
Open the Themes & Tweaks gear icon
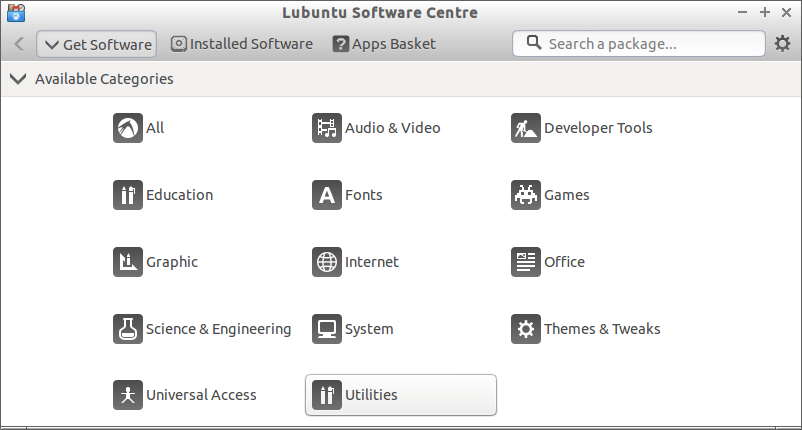(526, 329)
